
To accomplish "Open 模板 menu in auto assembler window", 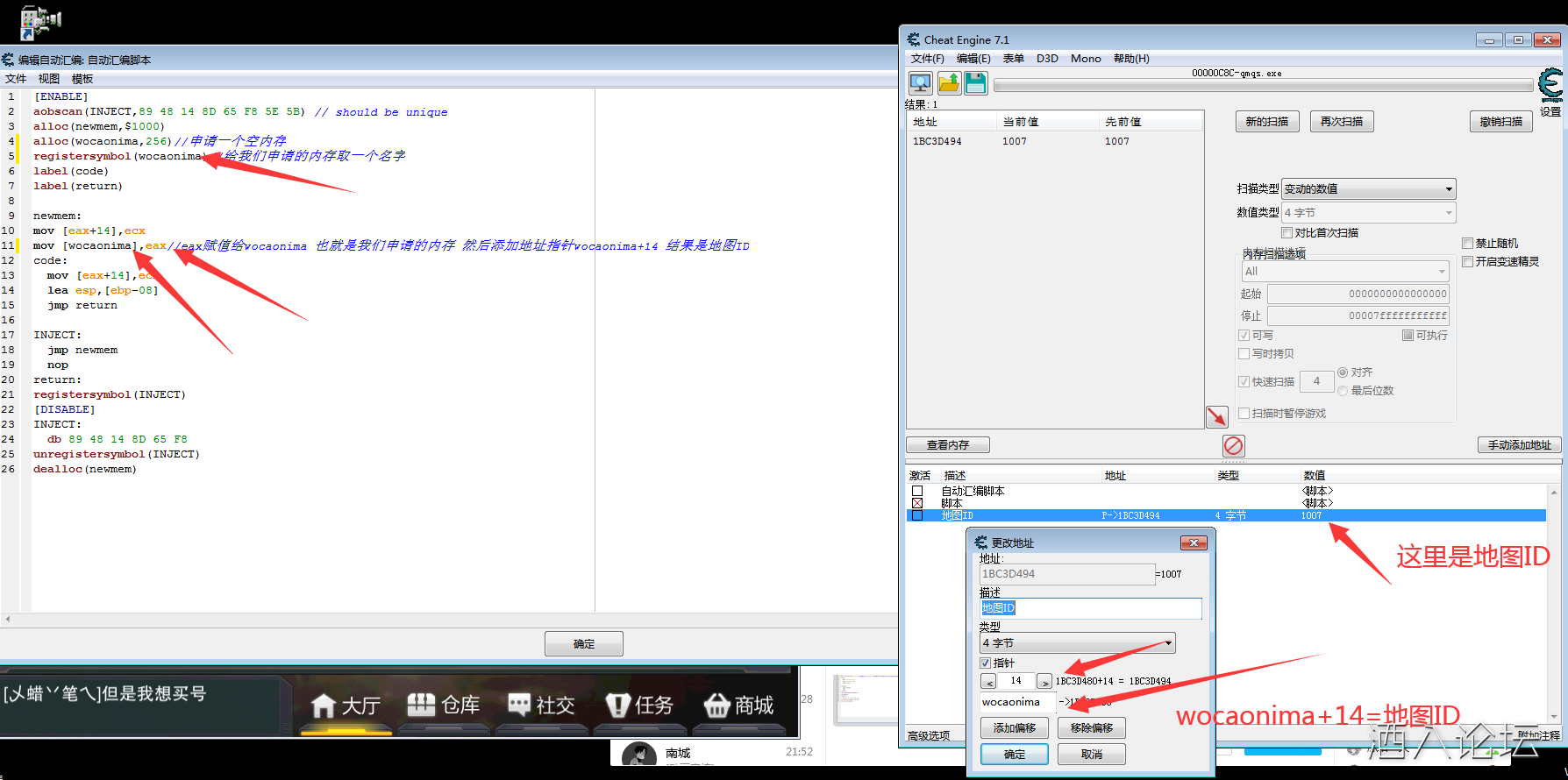I will [82, 79].
